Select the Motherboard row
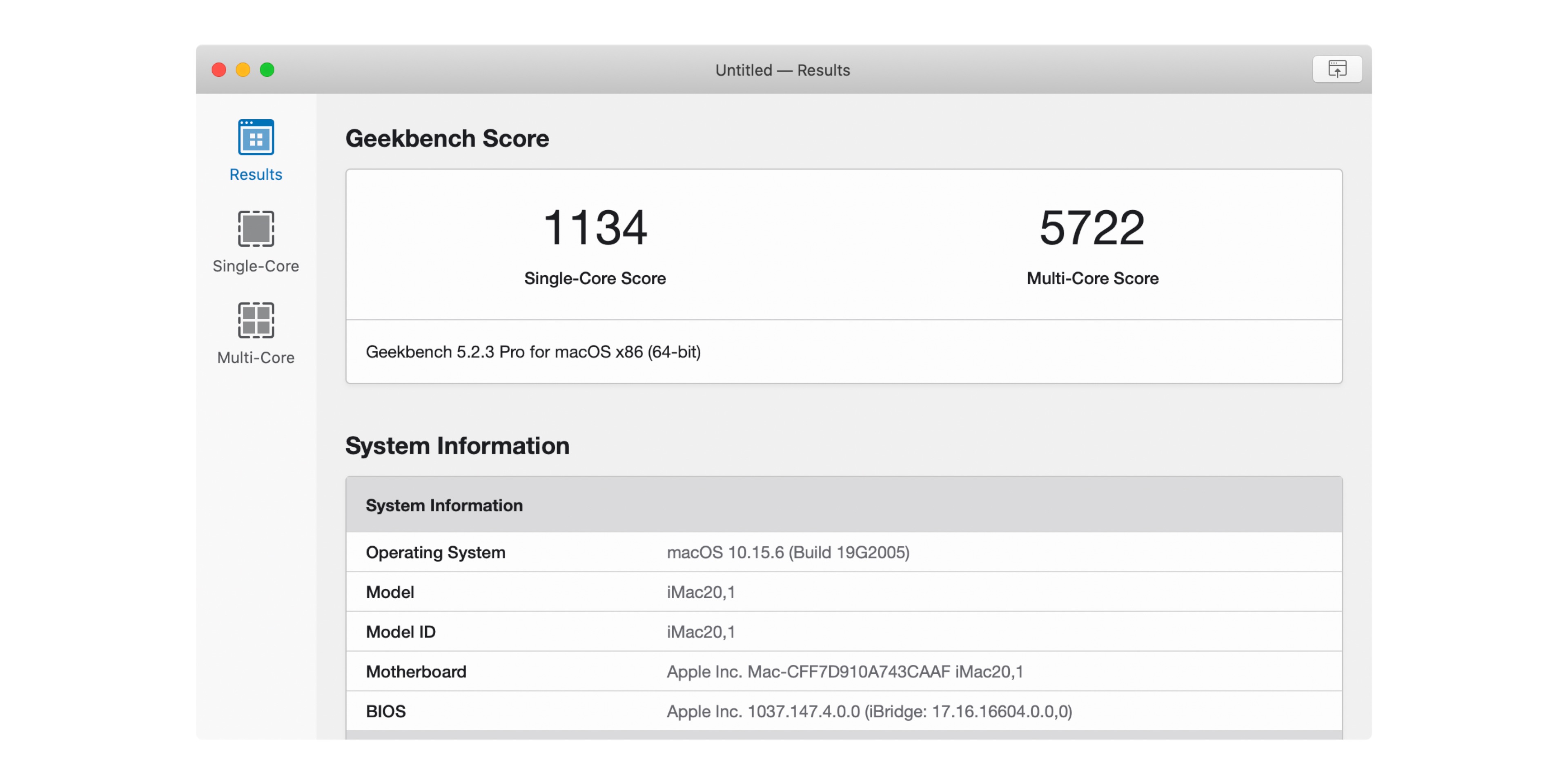 (x=844, y=671)
